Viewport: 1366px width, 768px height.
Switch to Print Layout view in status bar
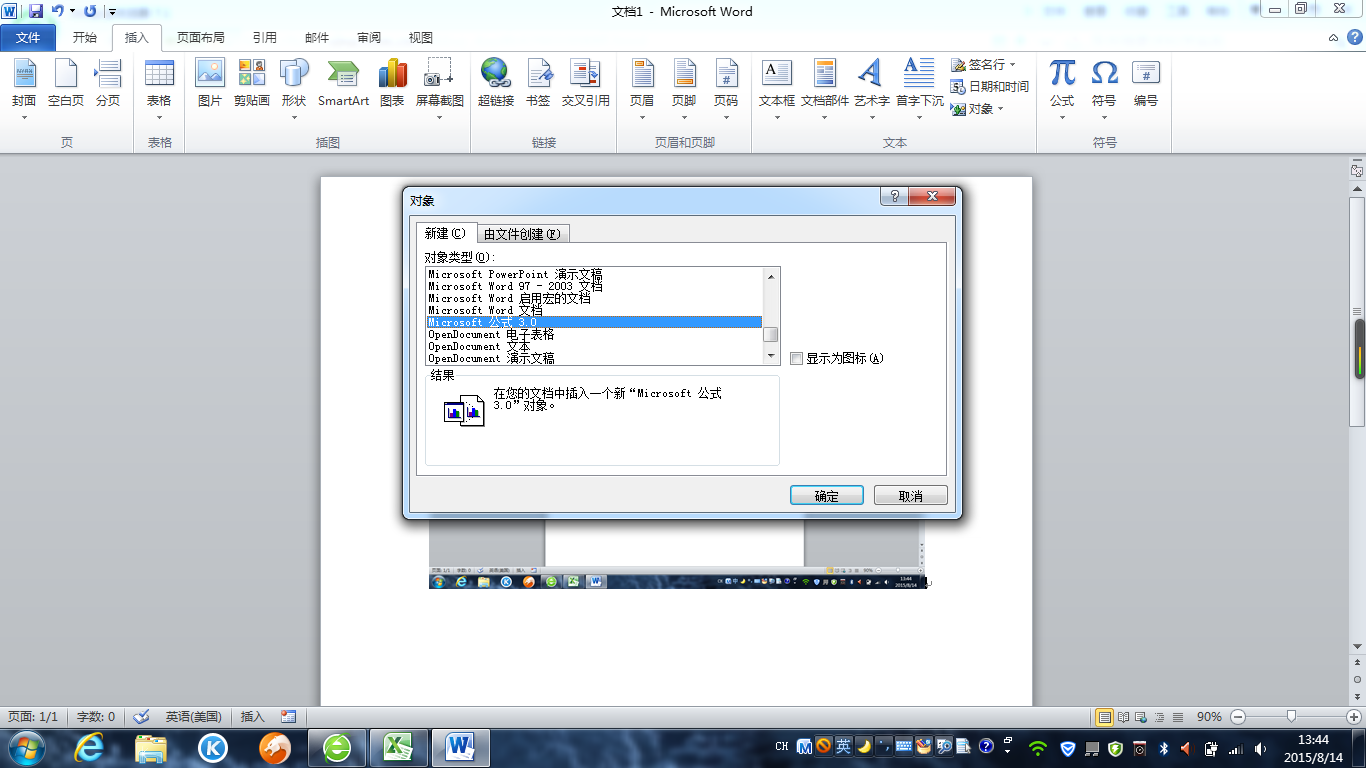[1105, 717]
